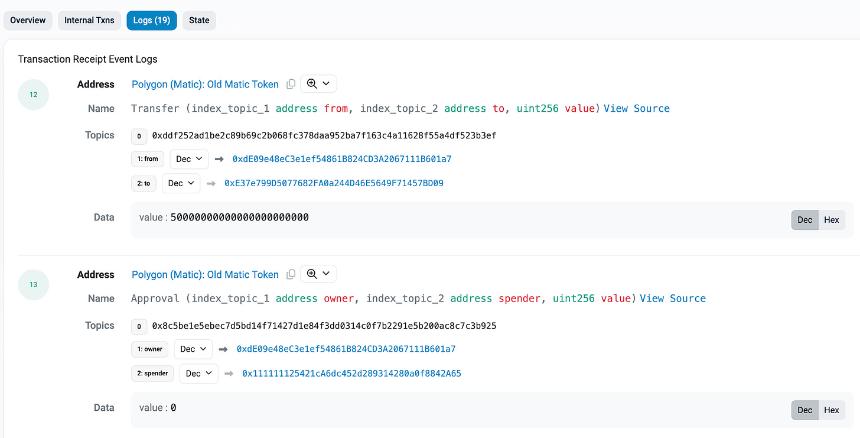
Task: Switch Transfer value data to Dec
Action: [x=805, y=220]
